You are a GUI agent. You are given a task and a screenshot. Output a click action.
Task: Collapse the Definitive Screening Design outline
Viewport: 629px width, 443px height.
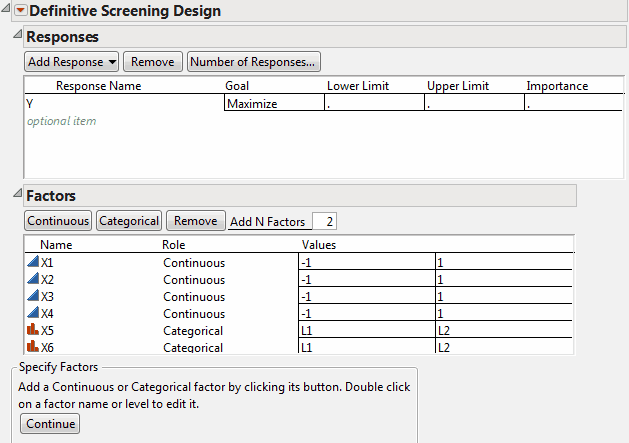pos(7,10)
